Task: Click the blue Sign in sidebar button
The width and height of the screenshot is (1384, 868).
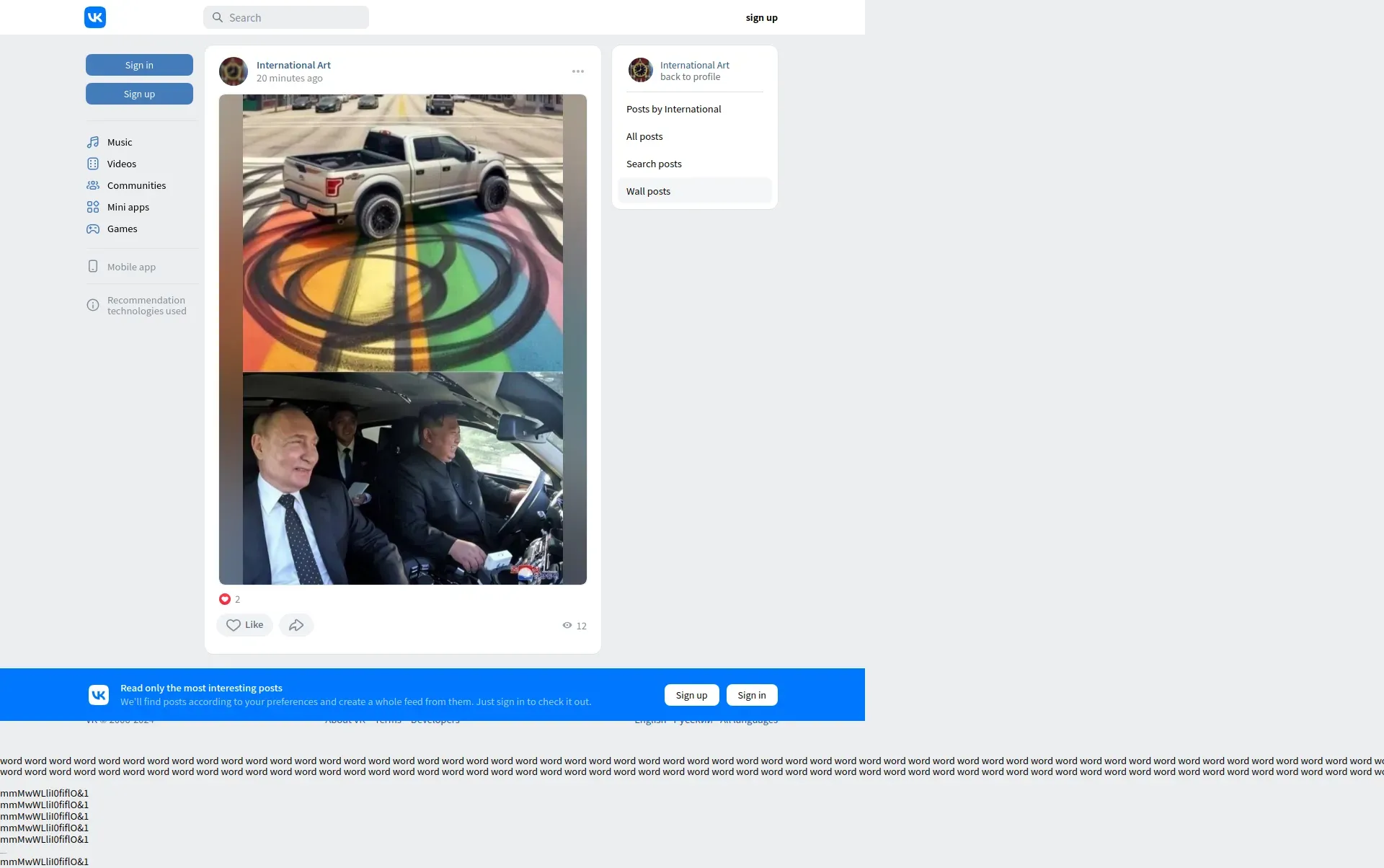Action: [x=139, y=65]
